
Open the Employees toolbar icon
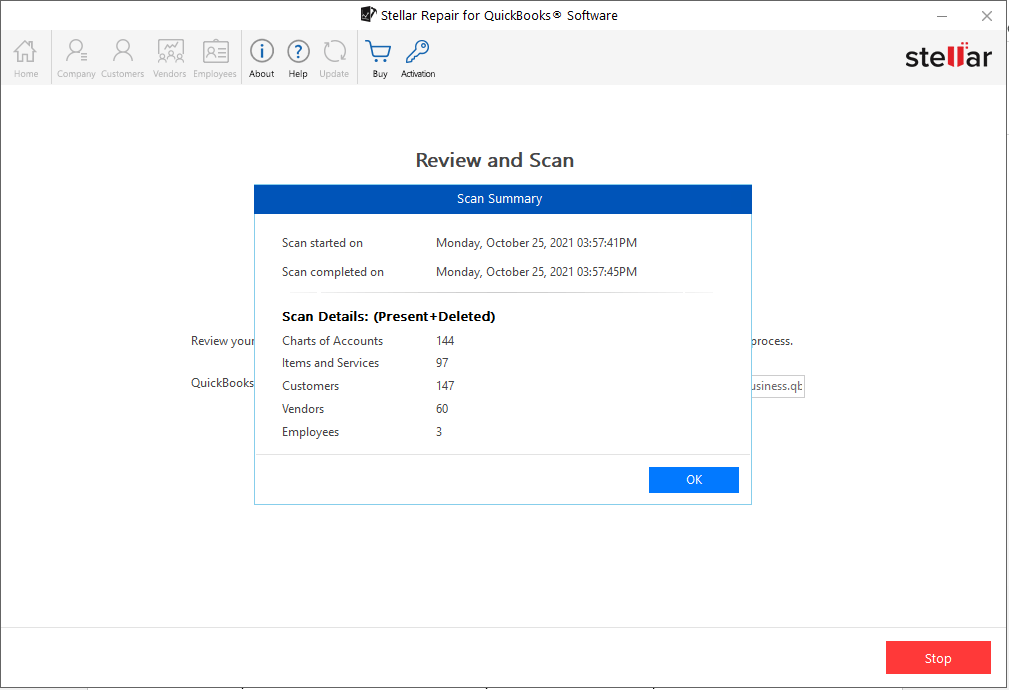[215, 59]
